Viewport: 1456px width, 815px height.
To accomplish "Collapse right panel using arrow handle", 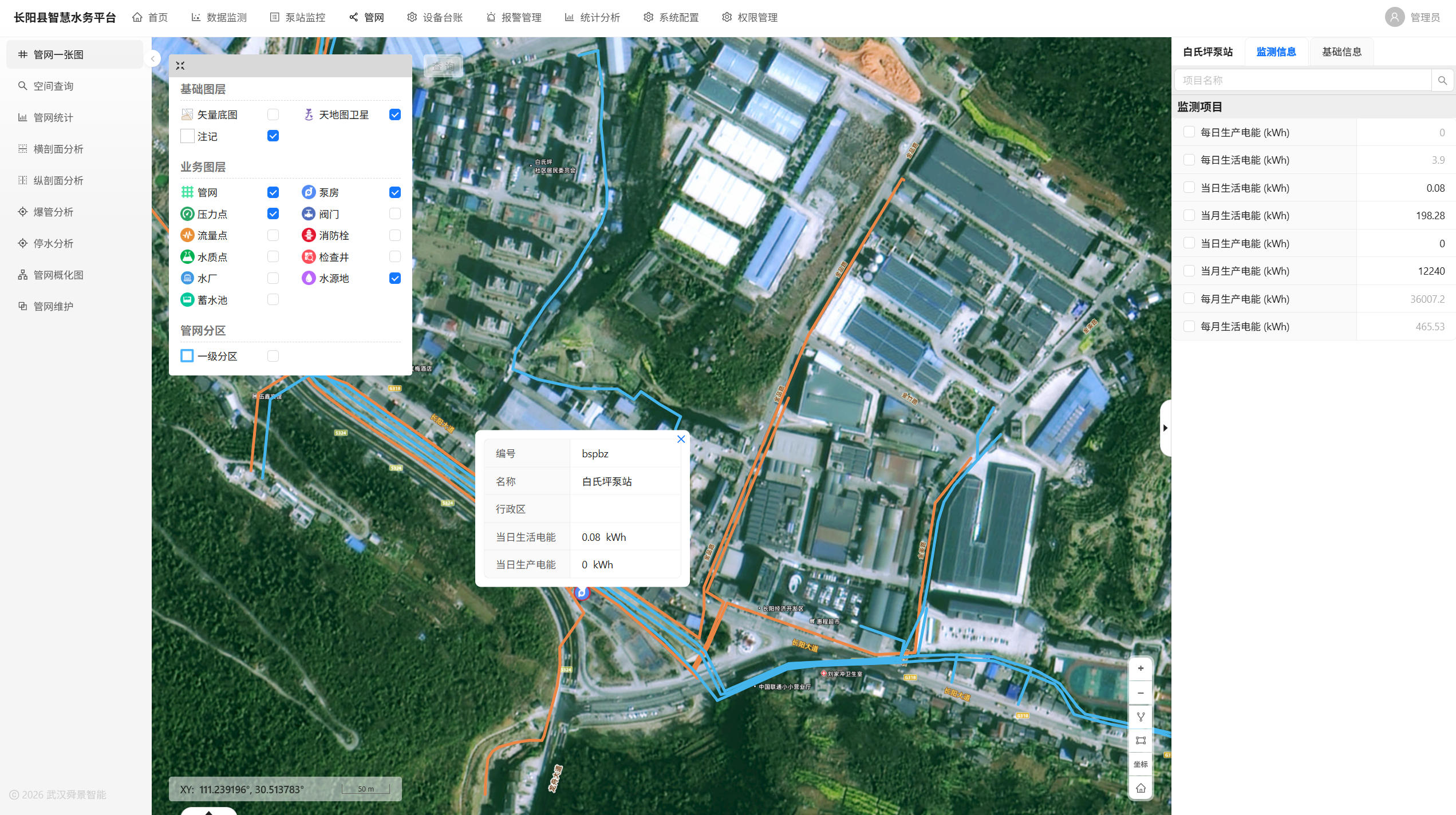I will pos(1165,428).
